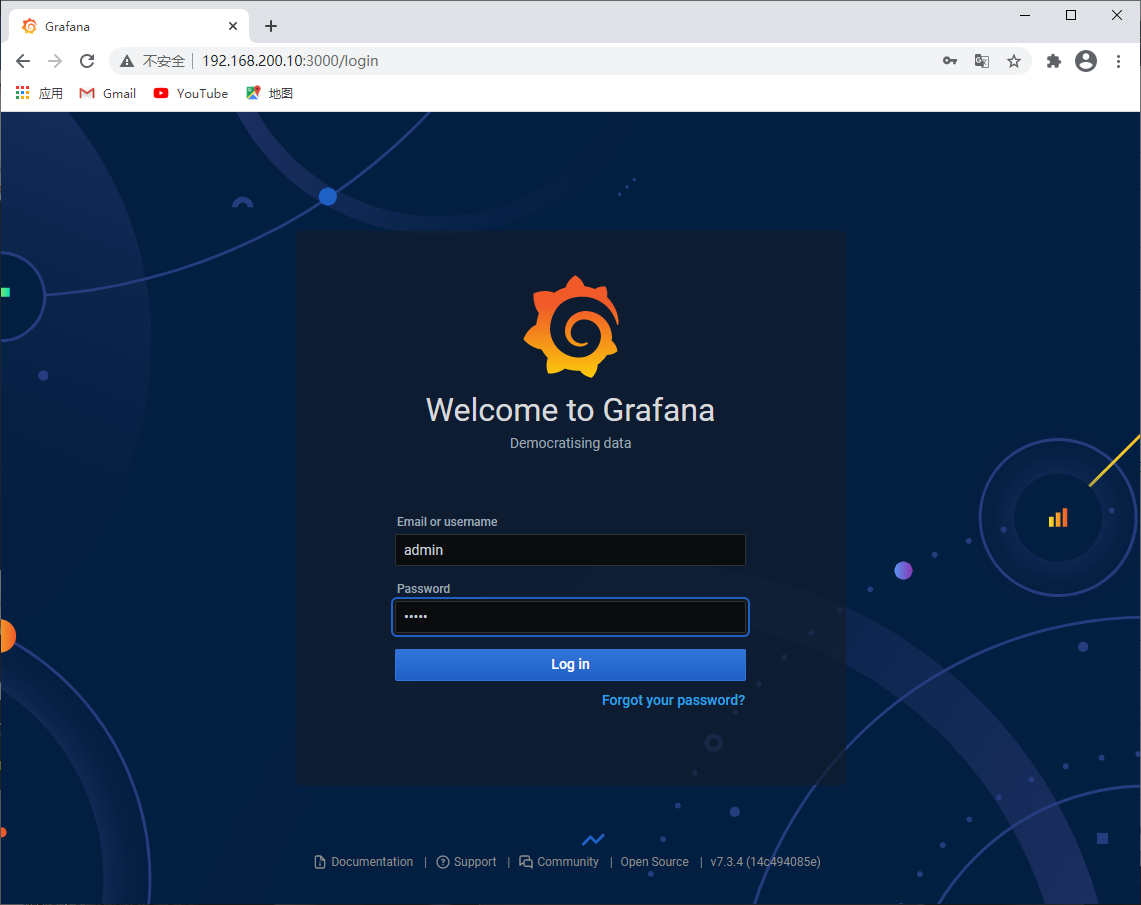Click the translate page icon

[x=982, y=61]
